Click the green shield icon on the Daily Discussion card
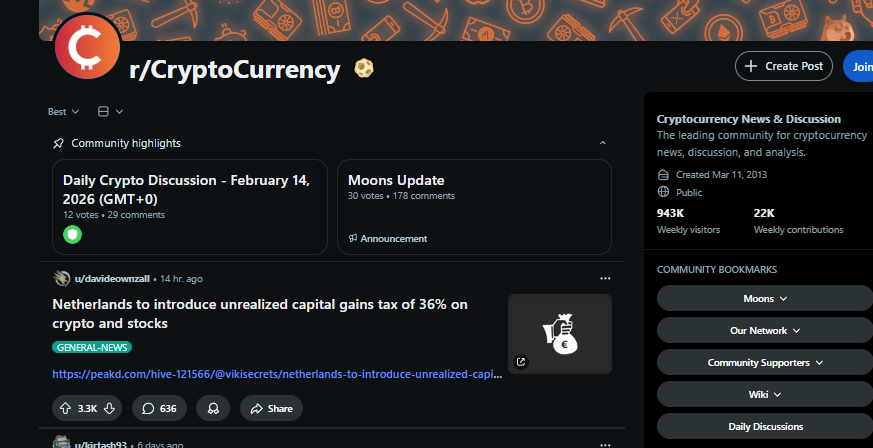The image size is (873, 448). (x=72, y=235)
